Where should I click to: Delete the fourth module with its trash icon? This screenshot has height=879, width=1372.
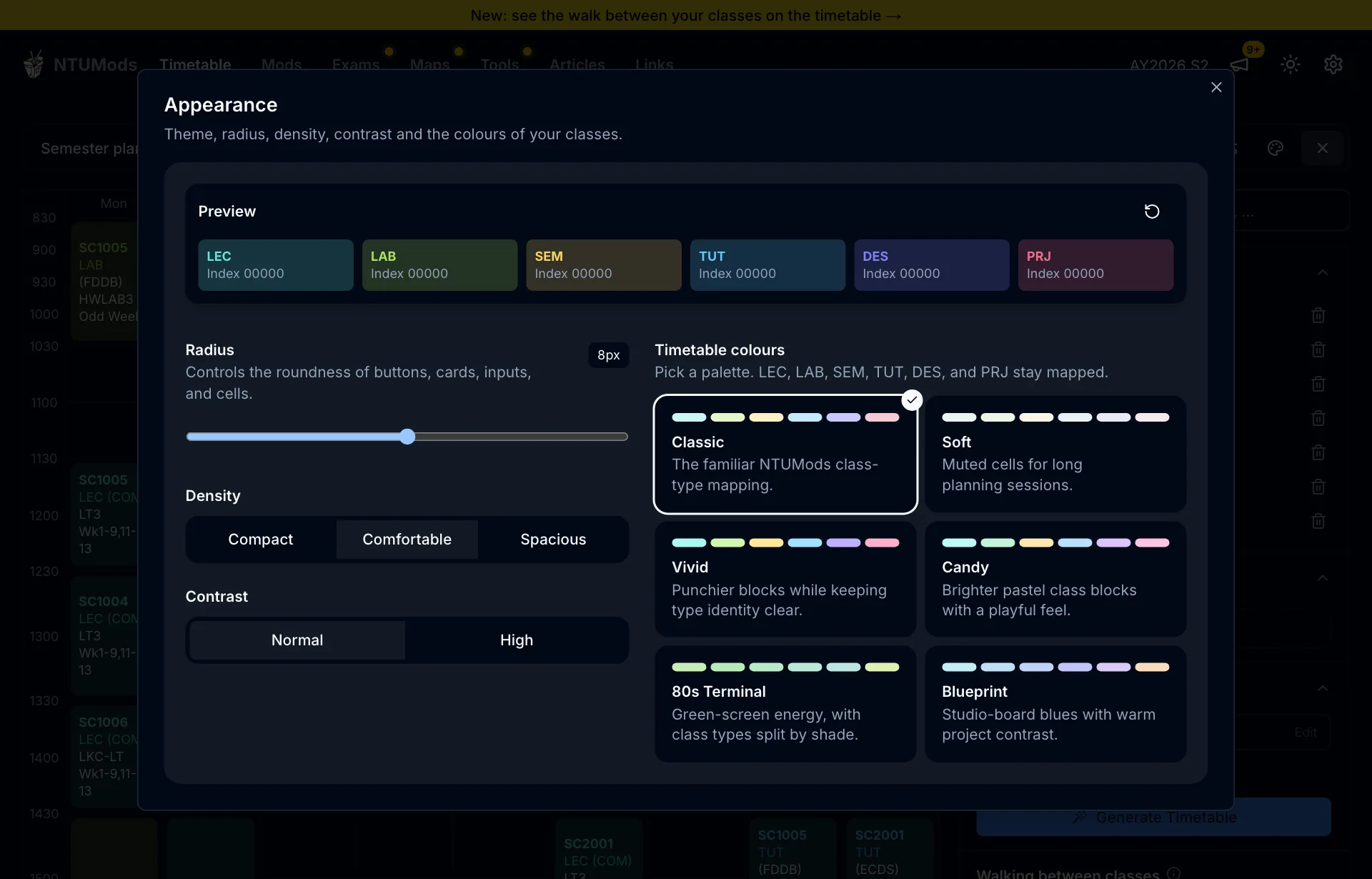(x=1318, y=418)
